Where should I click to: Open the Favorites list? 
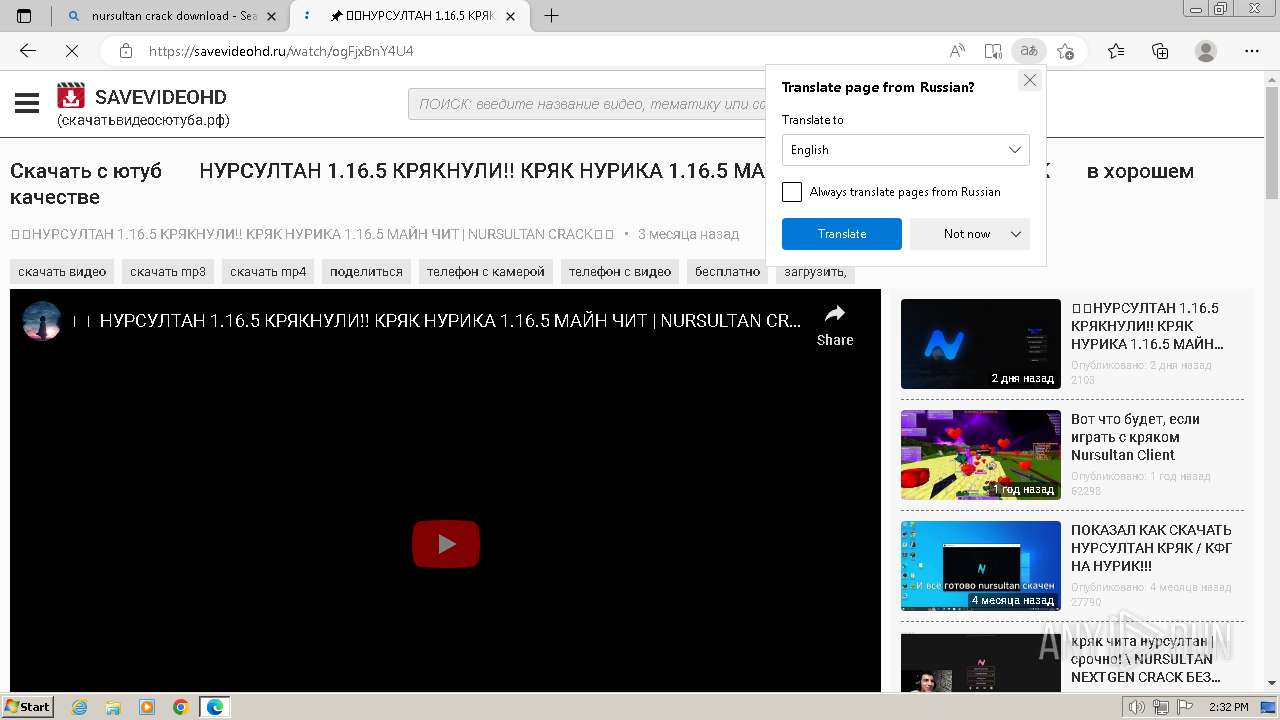1116,51
